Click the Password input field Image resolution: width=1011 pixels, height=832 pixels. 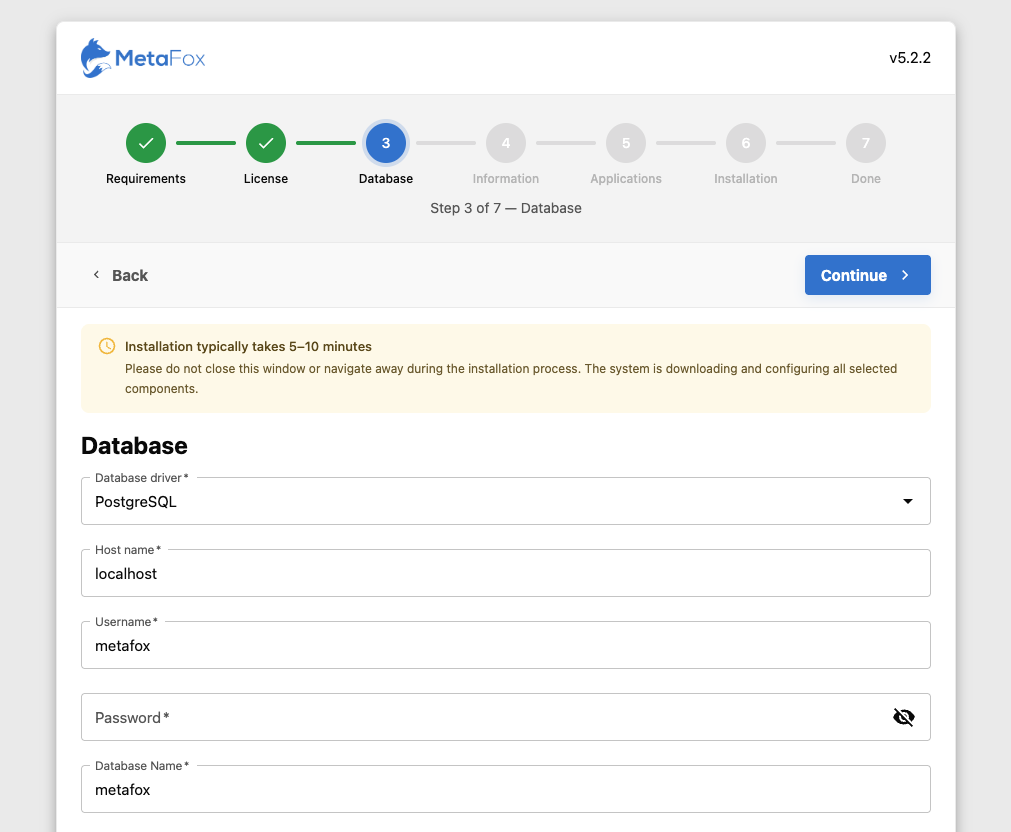click(480, 717)
